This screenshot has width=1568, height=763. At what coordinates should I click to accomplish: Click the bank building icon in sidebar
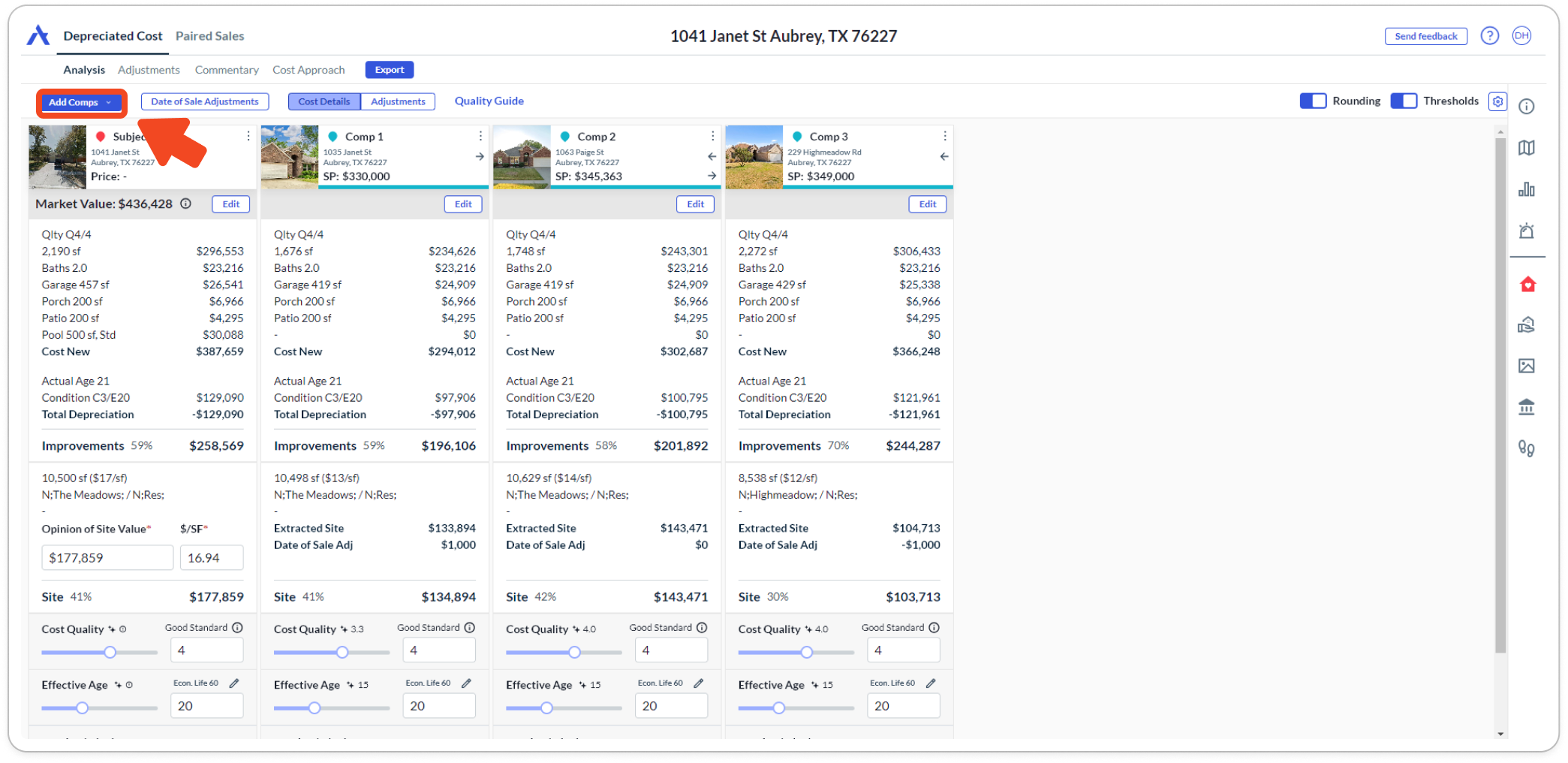click(x=1526, y=407)
